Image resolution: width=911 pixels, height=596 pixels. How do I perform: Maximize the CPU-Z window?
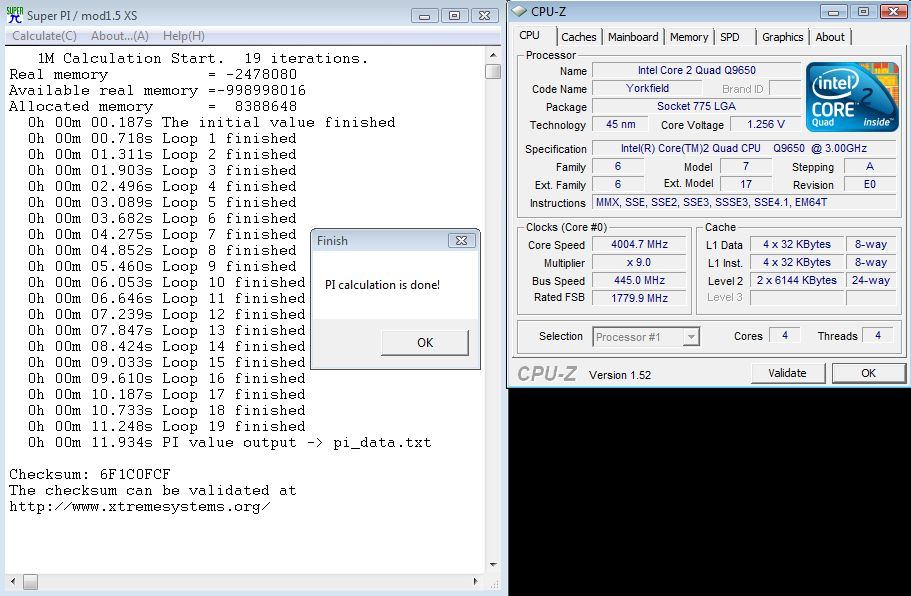tap(863, 12)
